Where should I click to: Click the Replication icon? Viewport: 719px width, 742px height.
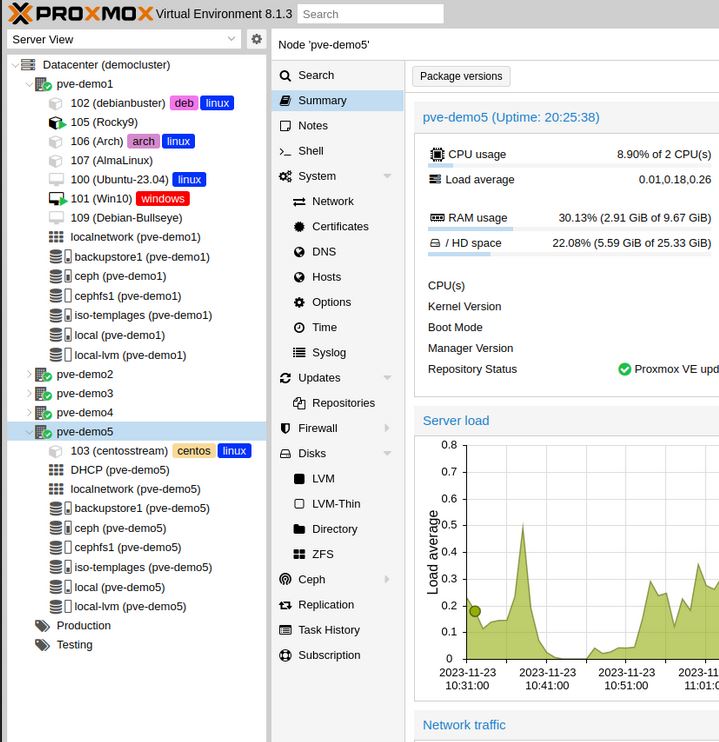(x=286, y=605)
